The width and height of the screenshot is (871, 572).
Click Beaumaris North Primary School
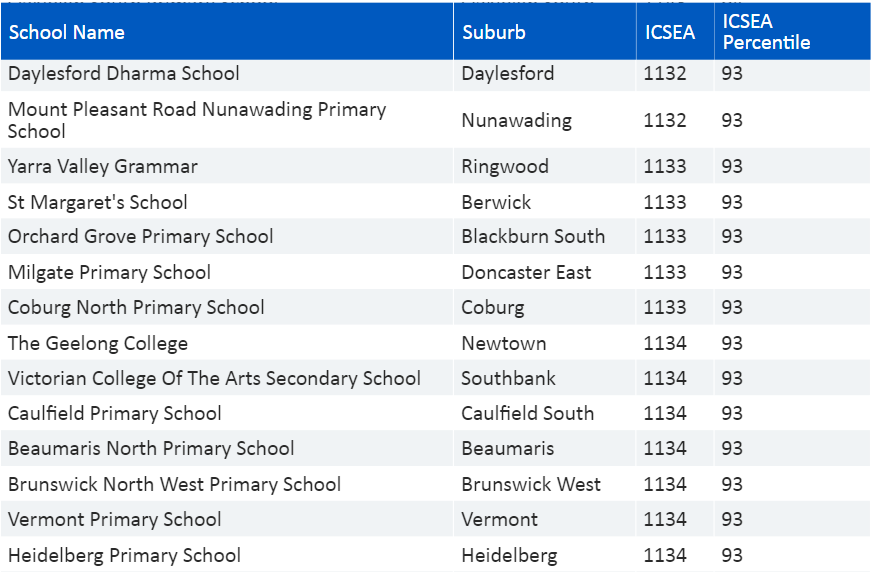tap(151, 448)
